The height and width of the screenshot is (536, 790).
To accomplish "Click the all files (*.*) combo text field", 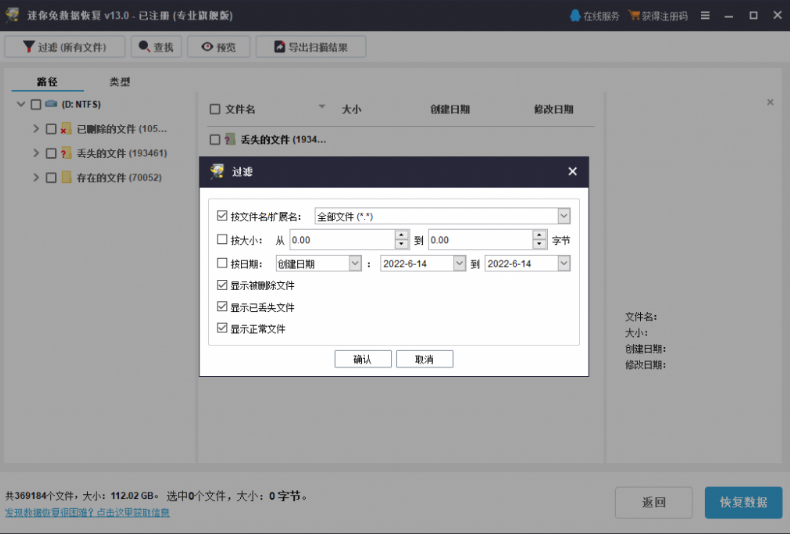I will pos(436,216).
